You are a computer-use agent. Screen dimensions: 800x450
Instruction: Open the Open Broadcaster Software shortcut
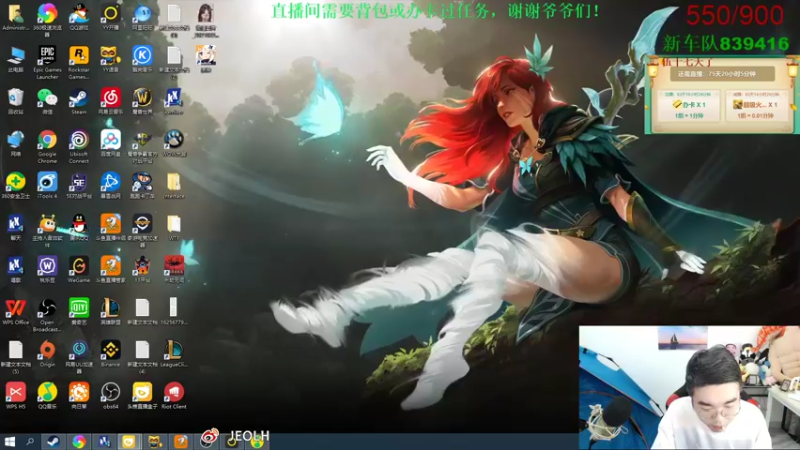pyautogui.click(x=47, y=315)
